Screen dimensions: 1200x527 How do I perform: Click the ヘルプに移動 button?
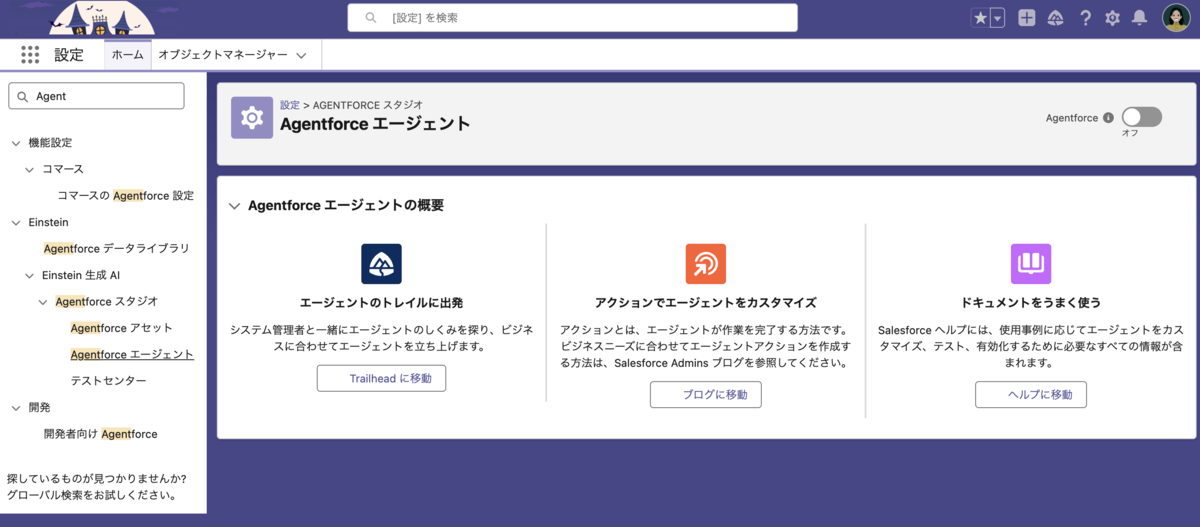[1031, 394]
